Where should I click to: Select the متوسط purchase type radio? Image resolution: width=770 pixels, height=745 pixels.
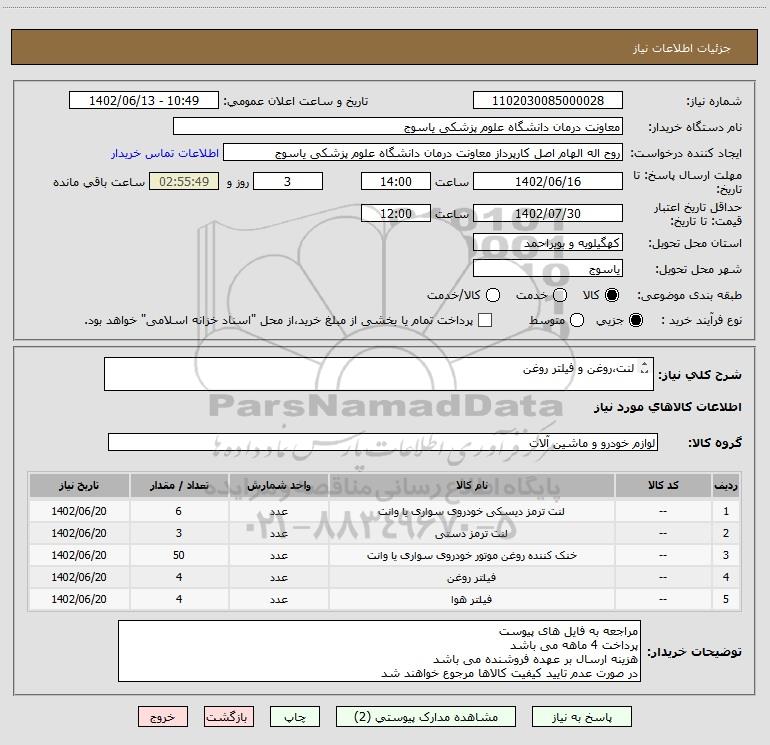point(577,320)
